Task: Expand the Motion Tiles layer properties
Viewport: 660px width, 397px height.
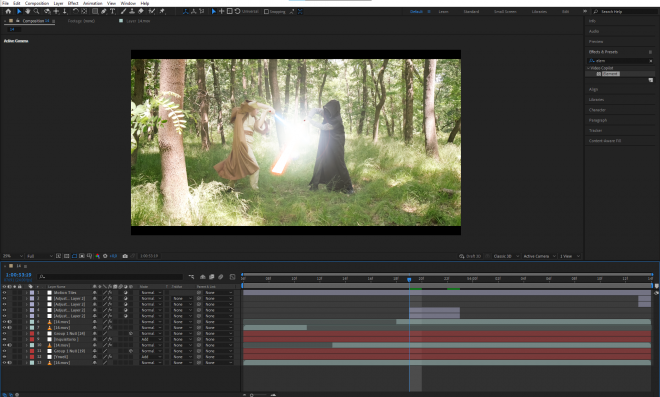Action: (27, 293)
